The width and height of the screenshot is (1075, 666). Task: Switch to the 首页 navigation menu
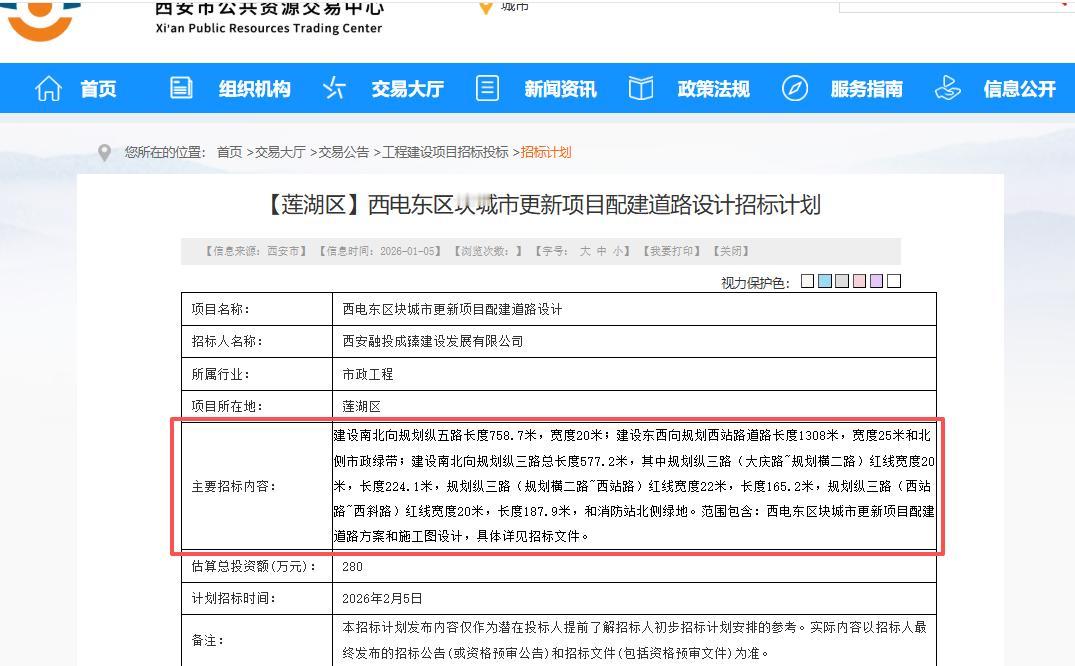[x=97, y=88]
